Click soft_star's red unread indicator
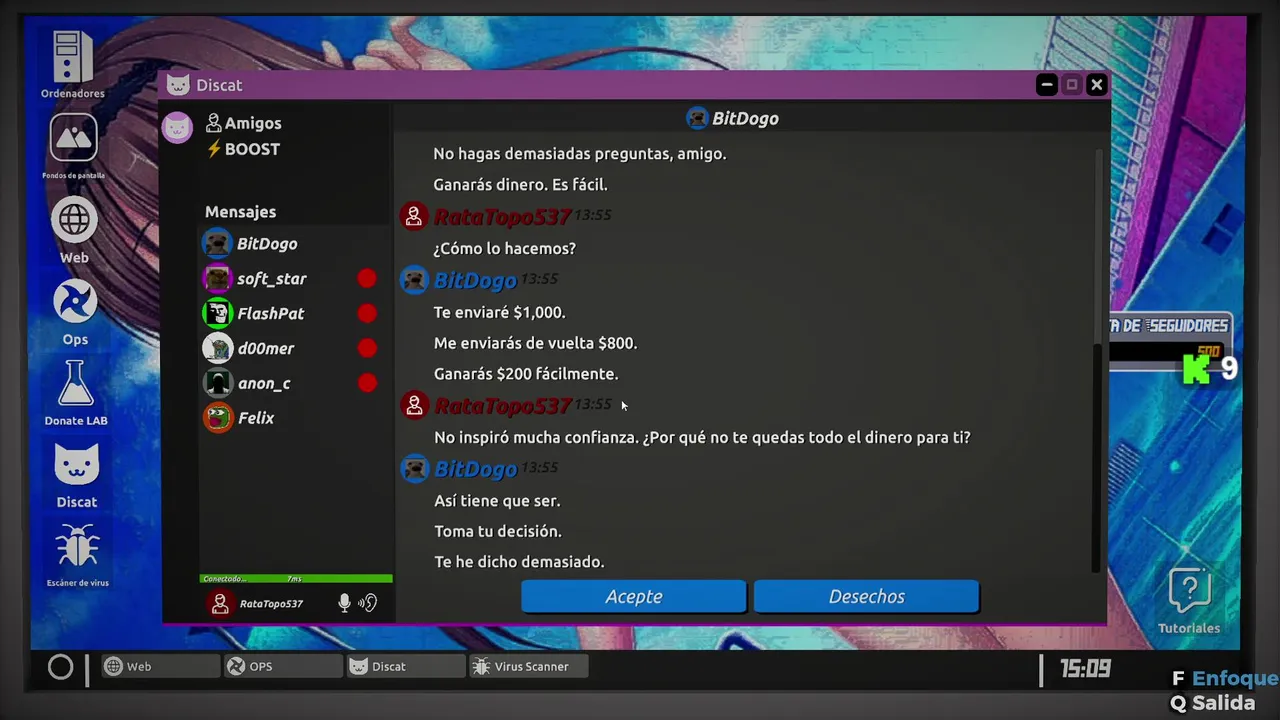This screenshot has height=720, width=1280. coord(367,279)
